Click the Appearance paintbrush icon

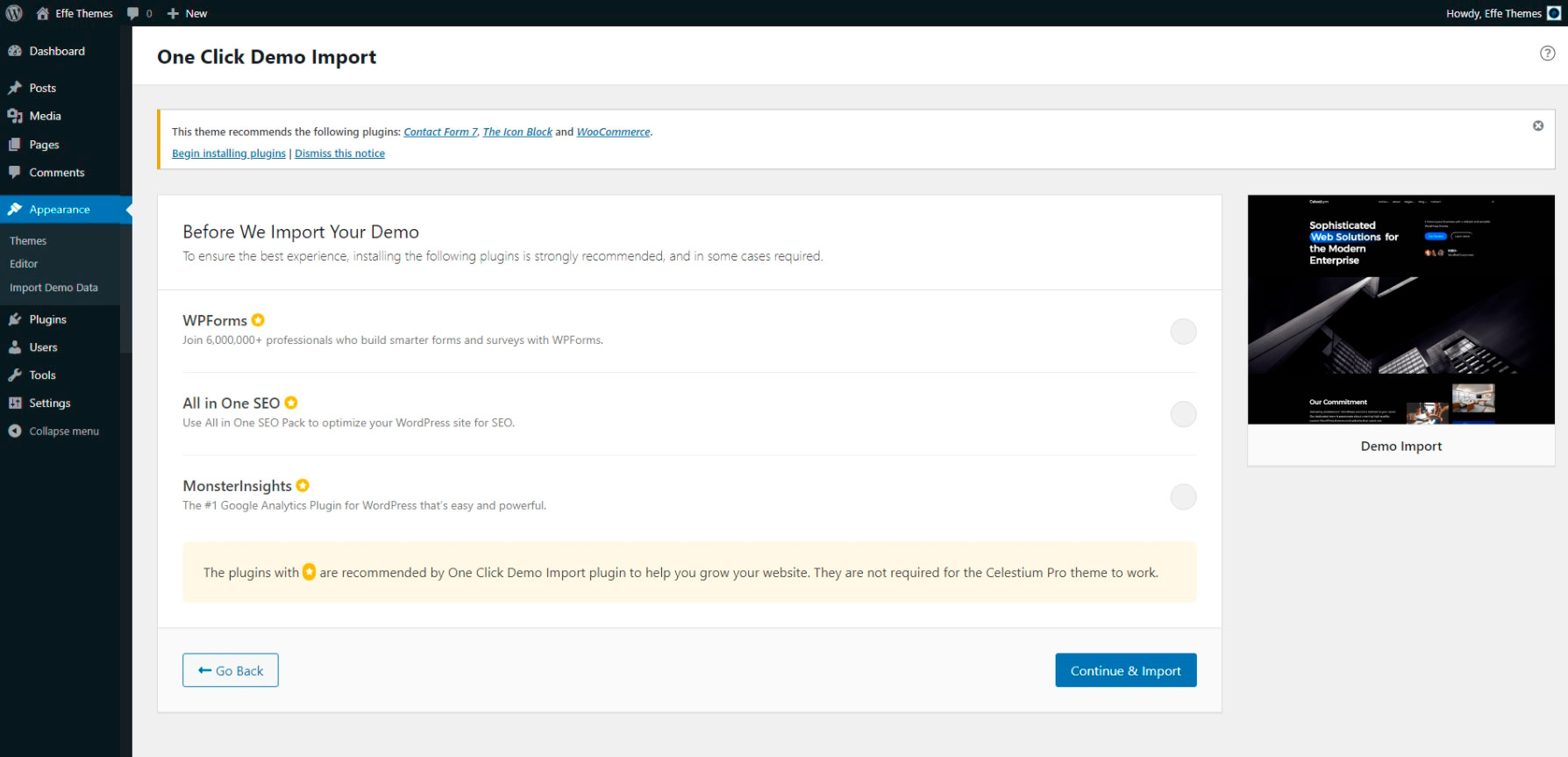point(15,210)
